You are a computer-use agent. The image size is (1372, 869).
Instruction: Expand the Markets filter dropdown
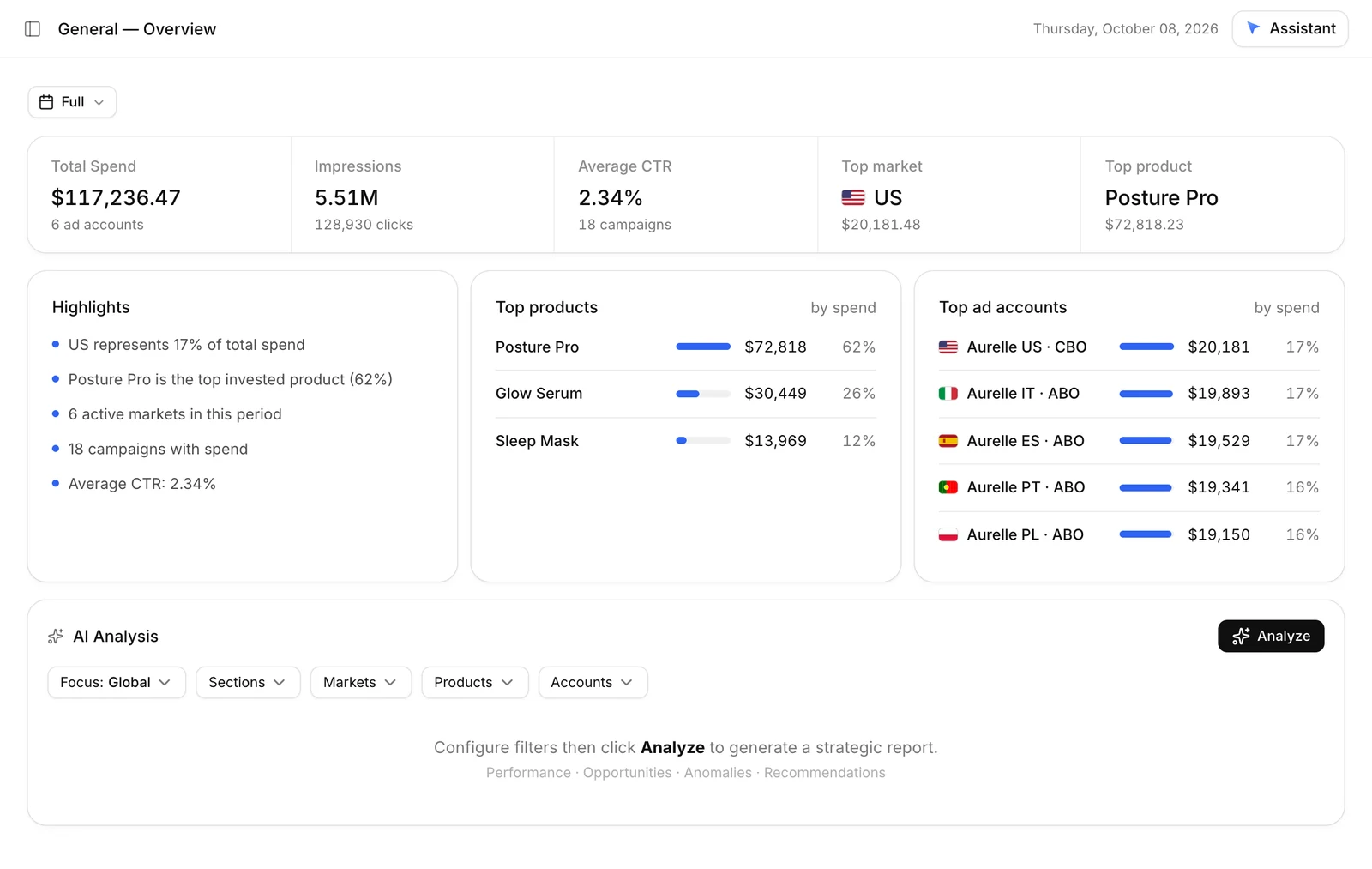pos(361,683)
